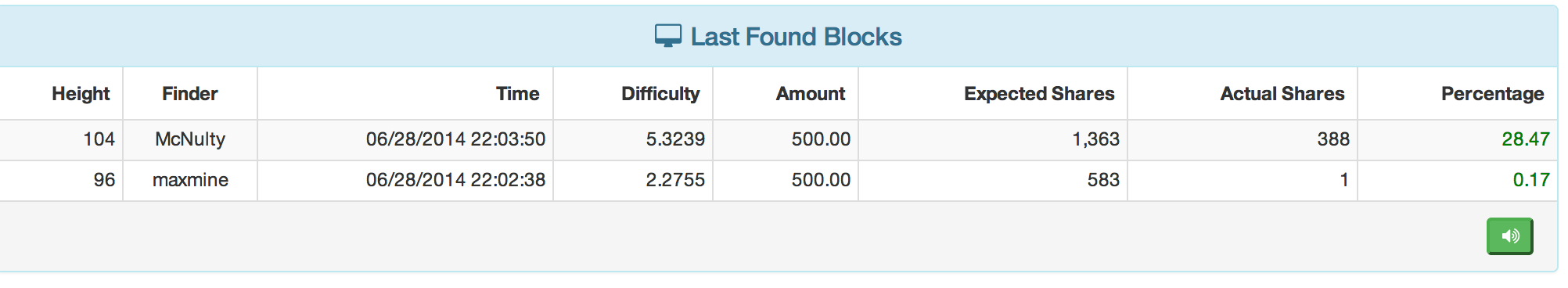Click the 28.47 percentage value
This screenshot has height=288, width=1568.
(x=1526, y=139)
